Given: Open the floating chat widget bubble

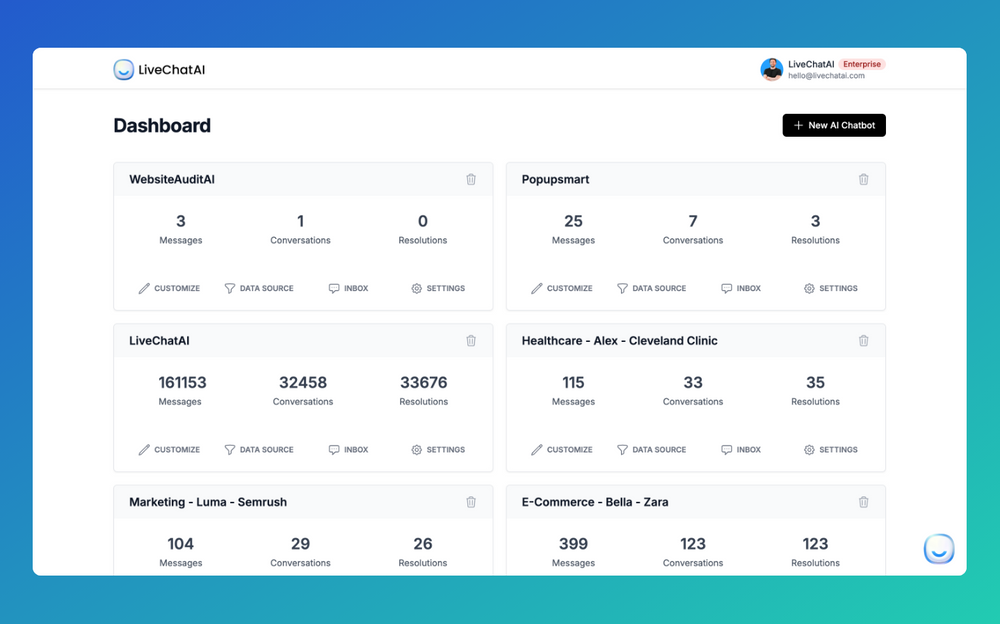Looking at the screenshot, I should click(938, 548).
